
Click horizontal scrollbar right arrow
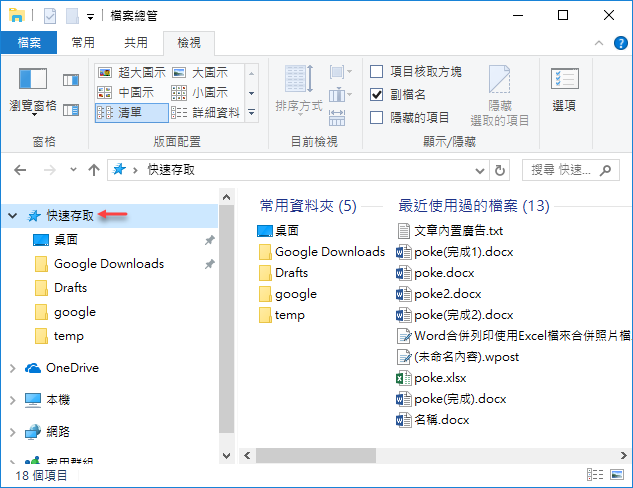pos(624,455)
